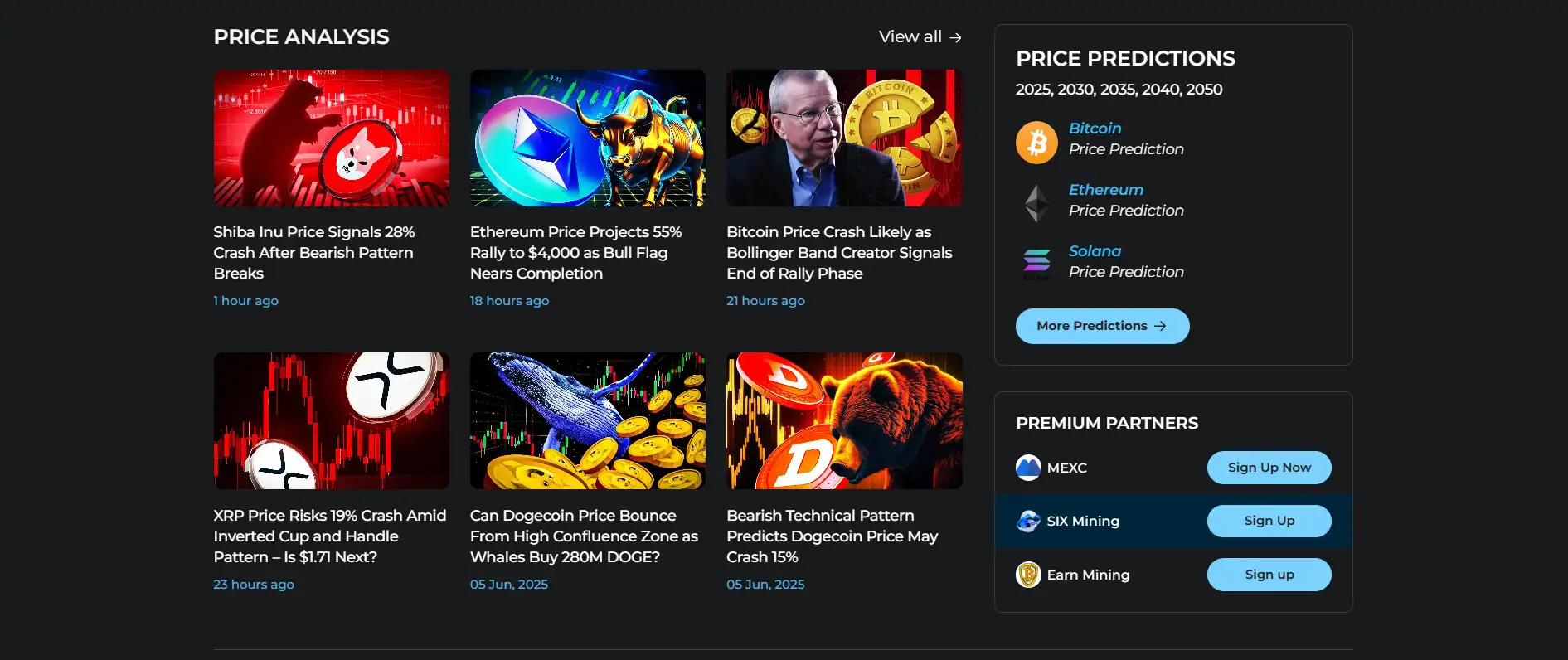Open the Shiba Inu bear thumbnail
This screenshot has height=660, width=1568.
pos(331,138)
